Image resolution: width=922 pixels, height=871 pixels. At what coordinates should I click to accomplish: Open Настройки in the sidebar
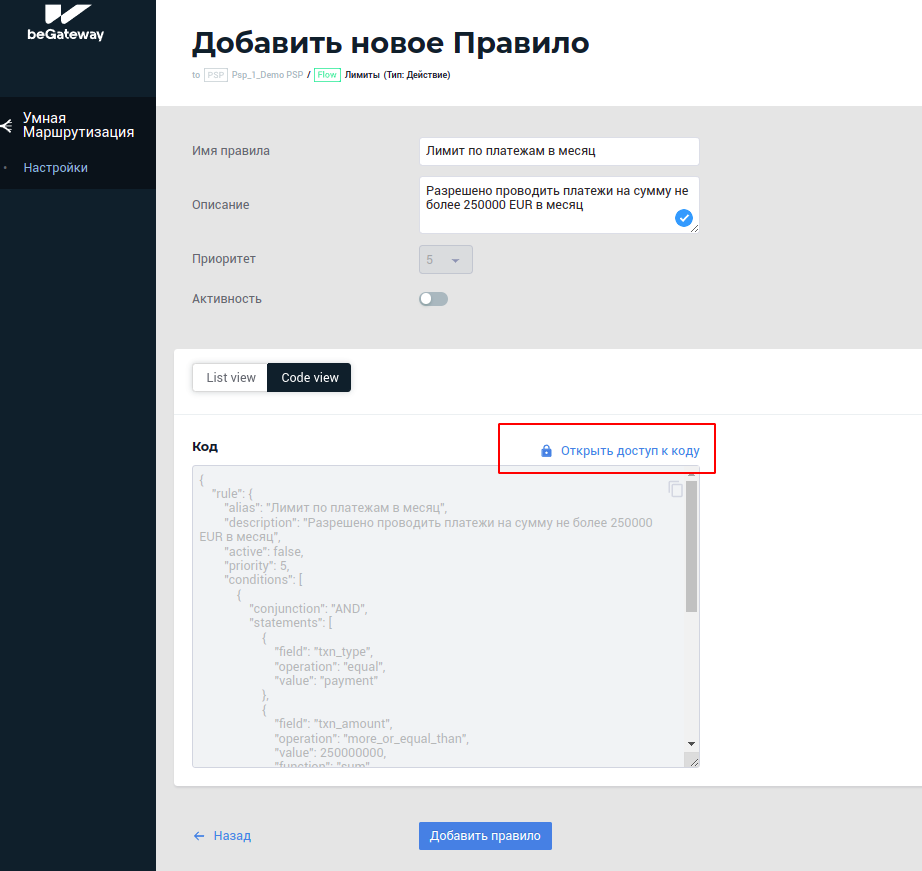click(56, 168)
